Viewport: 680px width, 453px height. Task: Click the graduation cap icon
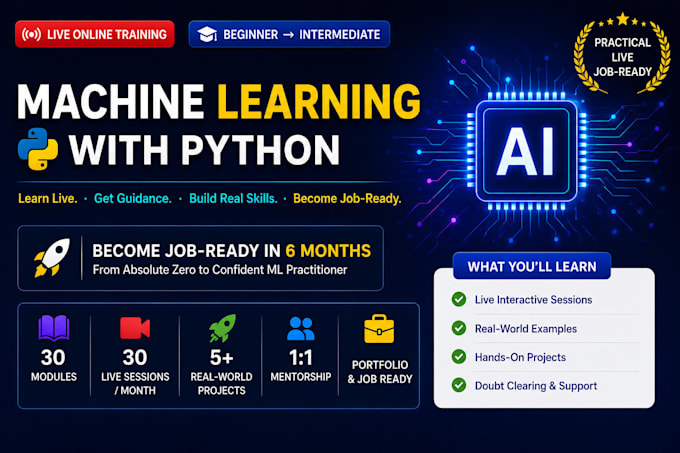click(207, 34)
